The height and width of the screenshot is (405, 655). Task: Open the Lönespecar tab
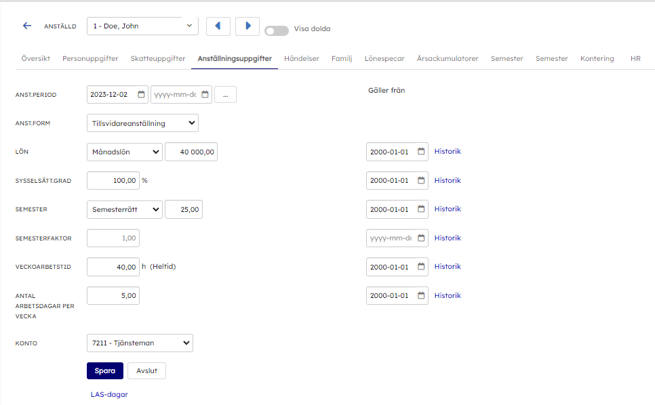pyautogui.click(x=384, y=59)
